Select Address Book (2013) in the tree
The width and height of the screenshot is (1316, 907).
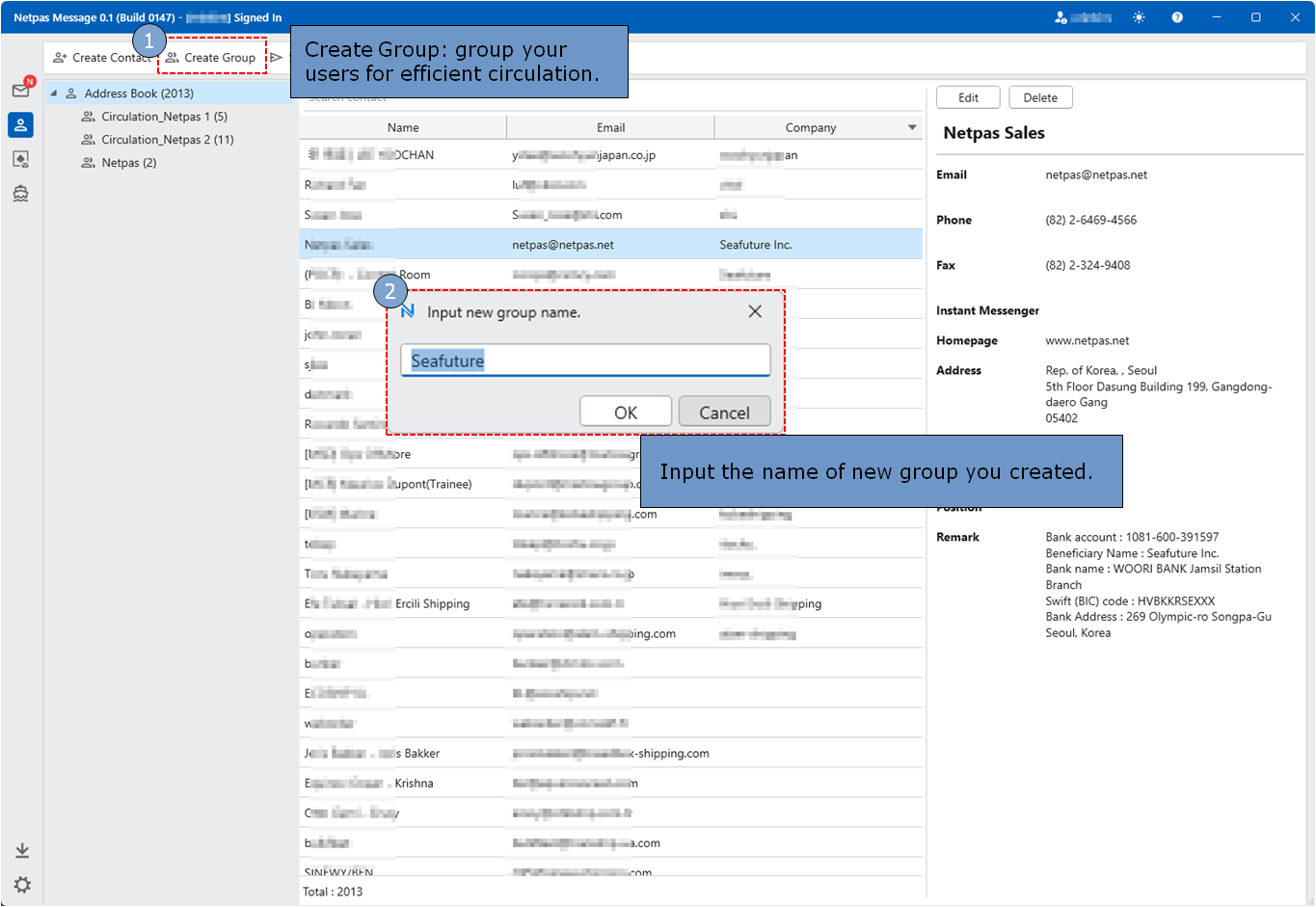[139, 93]
